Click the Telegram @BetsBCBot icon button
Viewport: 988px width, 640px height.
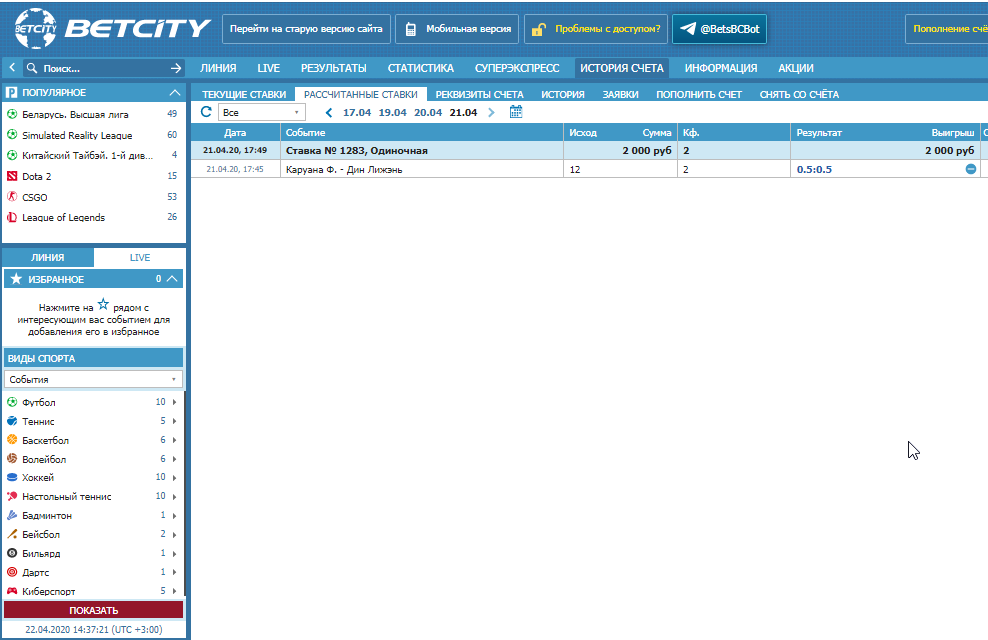(719, 29)
